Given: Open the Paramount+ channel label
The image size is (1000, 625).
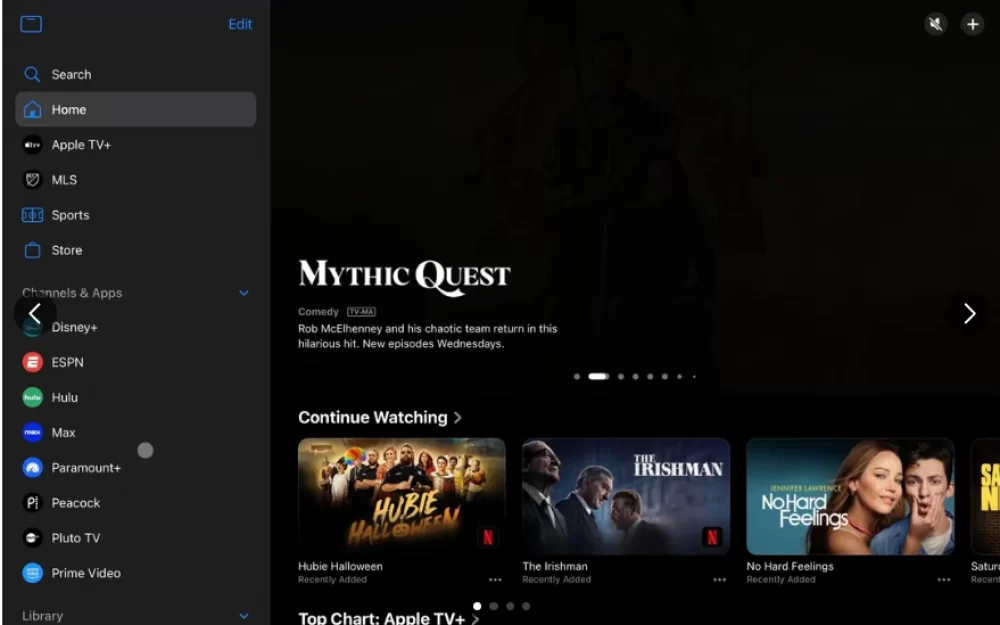Looking at the screenshot, I should coord(86,467).
